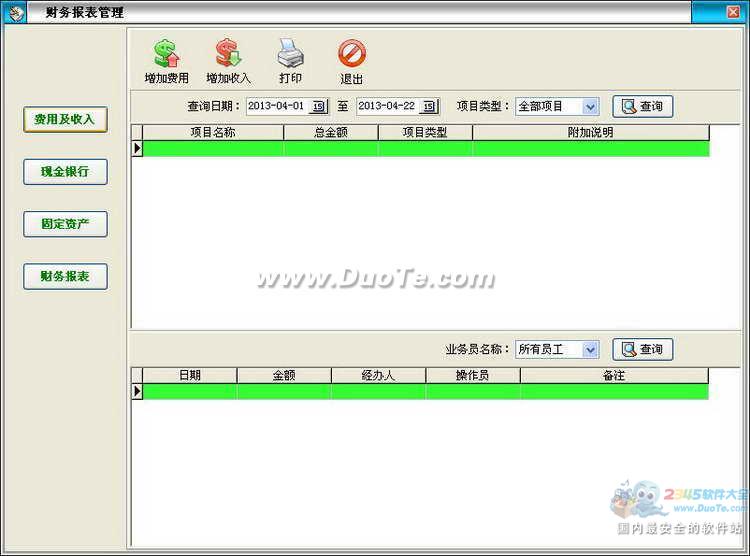Click 查询 button beside 项目类型

(x=642, y=106)
